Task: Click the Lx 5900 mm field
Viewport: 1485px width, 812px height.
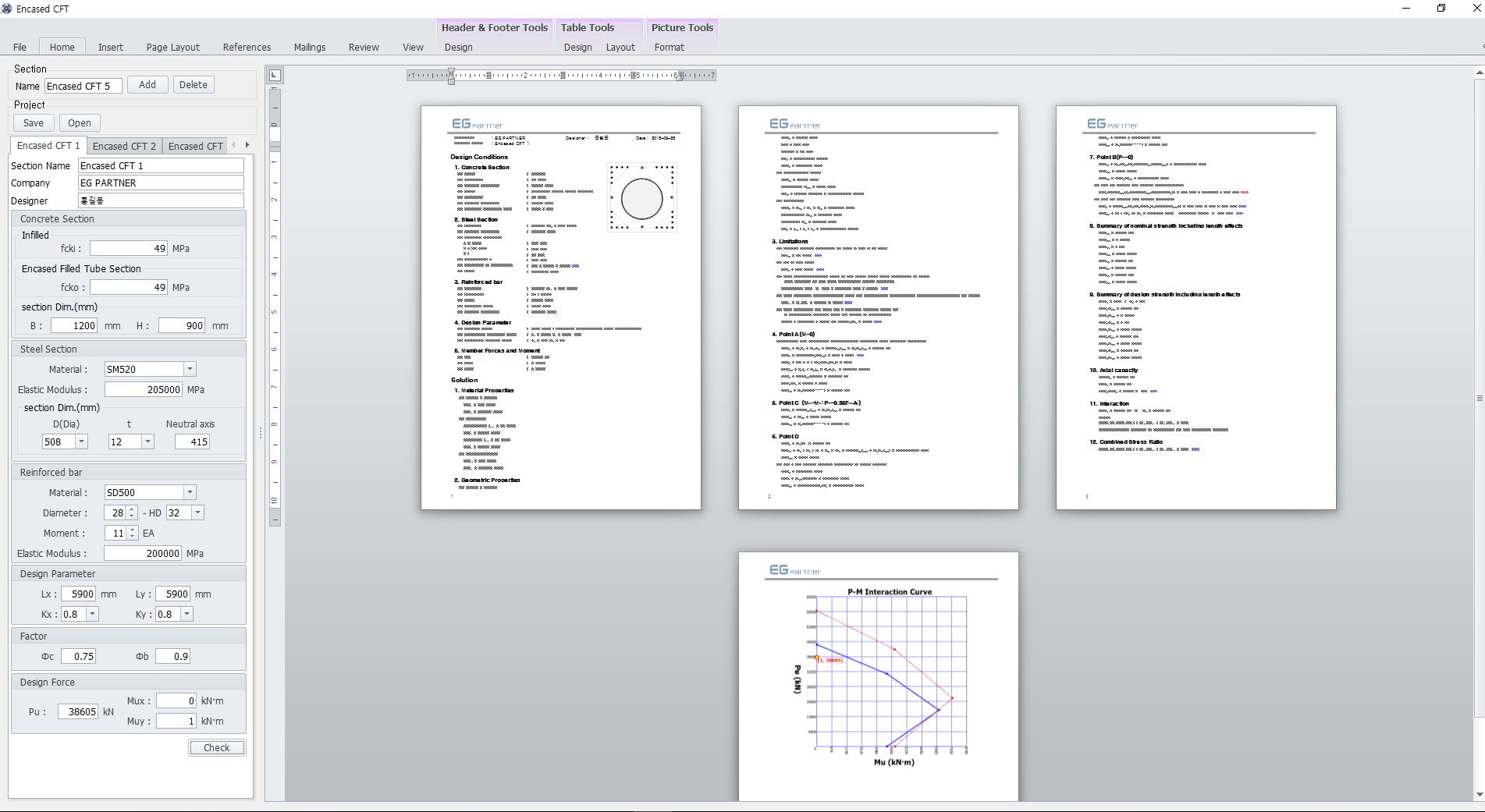Action: click(78, 594)
